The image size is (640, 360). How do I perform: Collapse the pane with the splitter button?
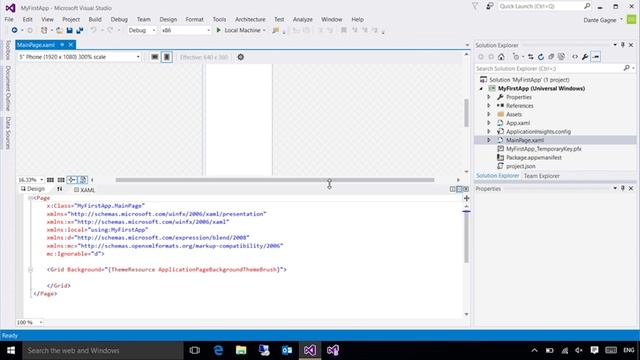(x=466, y=189)
